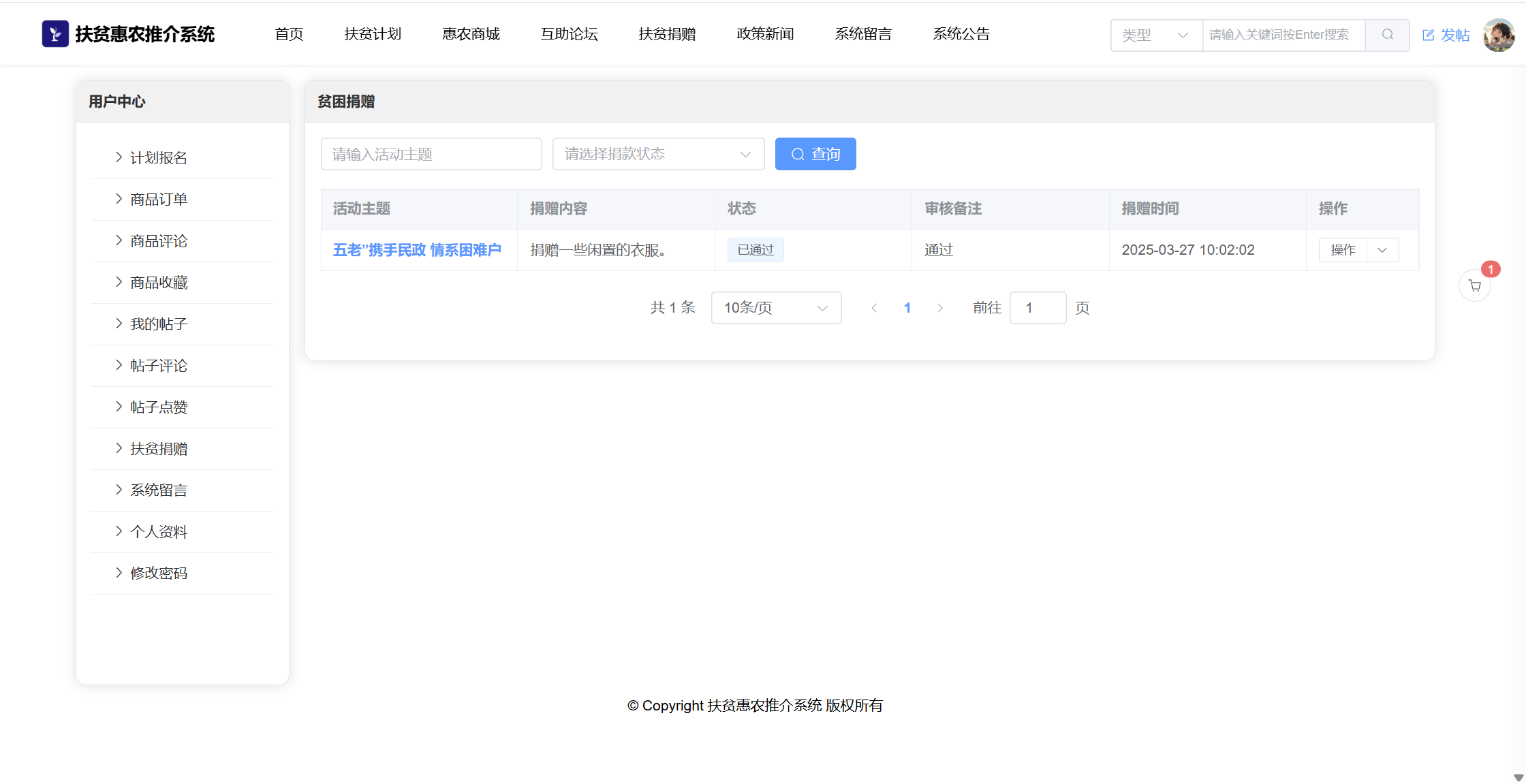Image resolution: width=1526 pixels, height=784 pixels.
Task: Click the user avatar picture
Action: [1498, 35]
